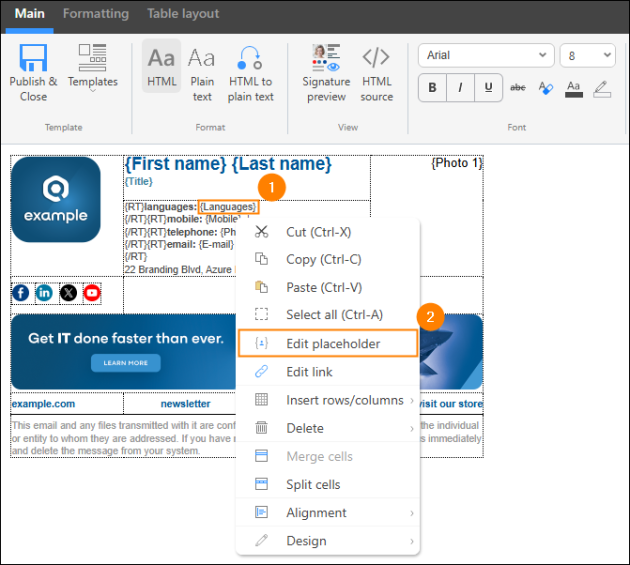Click the {E-mail} placeholder
Viewport: 630px width, 565px height.
[x=216, y=244]
